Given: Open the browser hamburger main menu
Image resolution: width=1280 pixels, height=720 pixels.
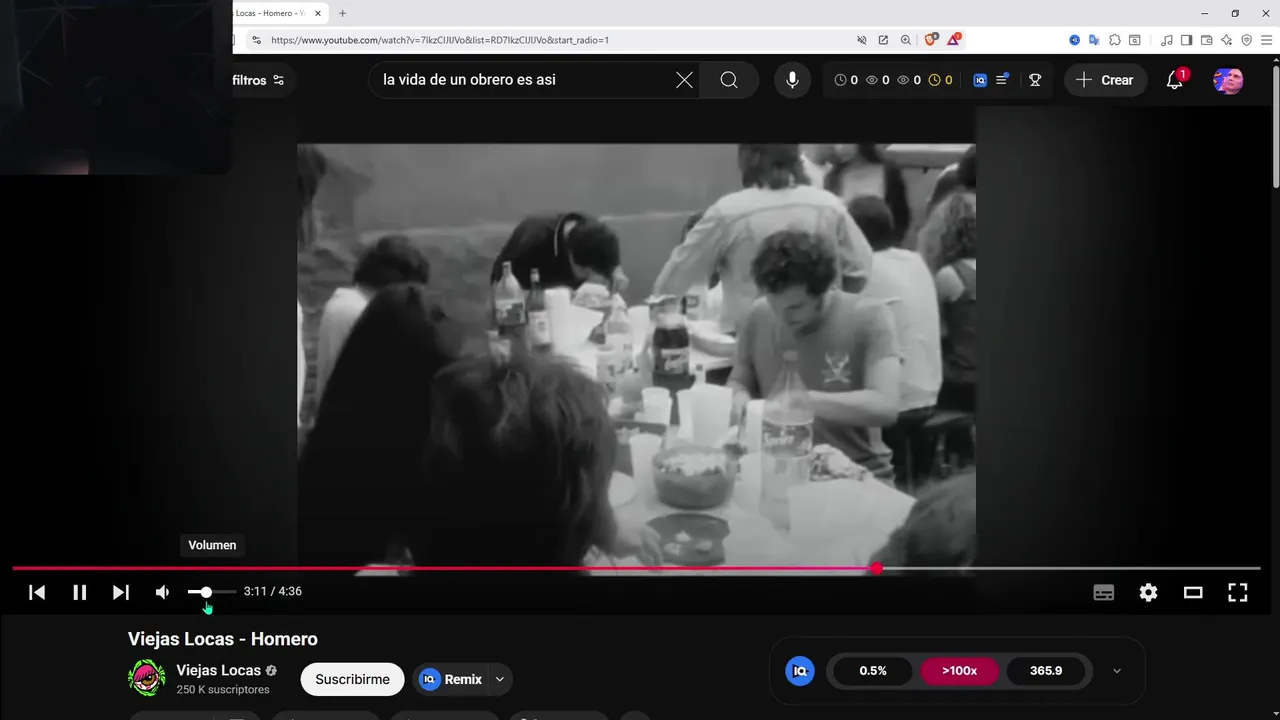Looking at the screenshot, I should (1266, 40).
